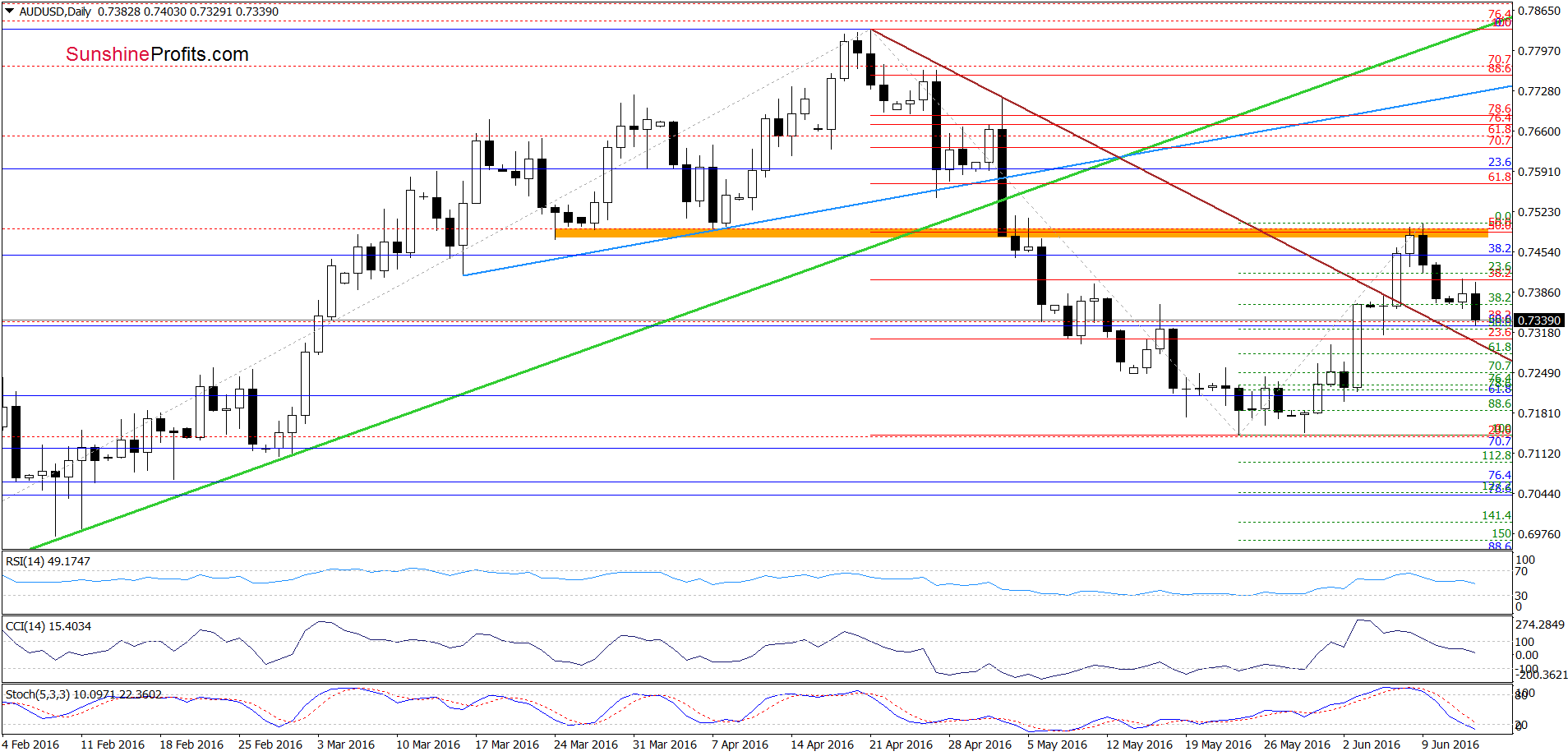Select the 3 Mar 2016 date label
1568x756 pixels.
(x=346, y=744)
